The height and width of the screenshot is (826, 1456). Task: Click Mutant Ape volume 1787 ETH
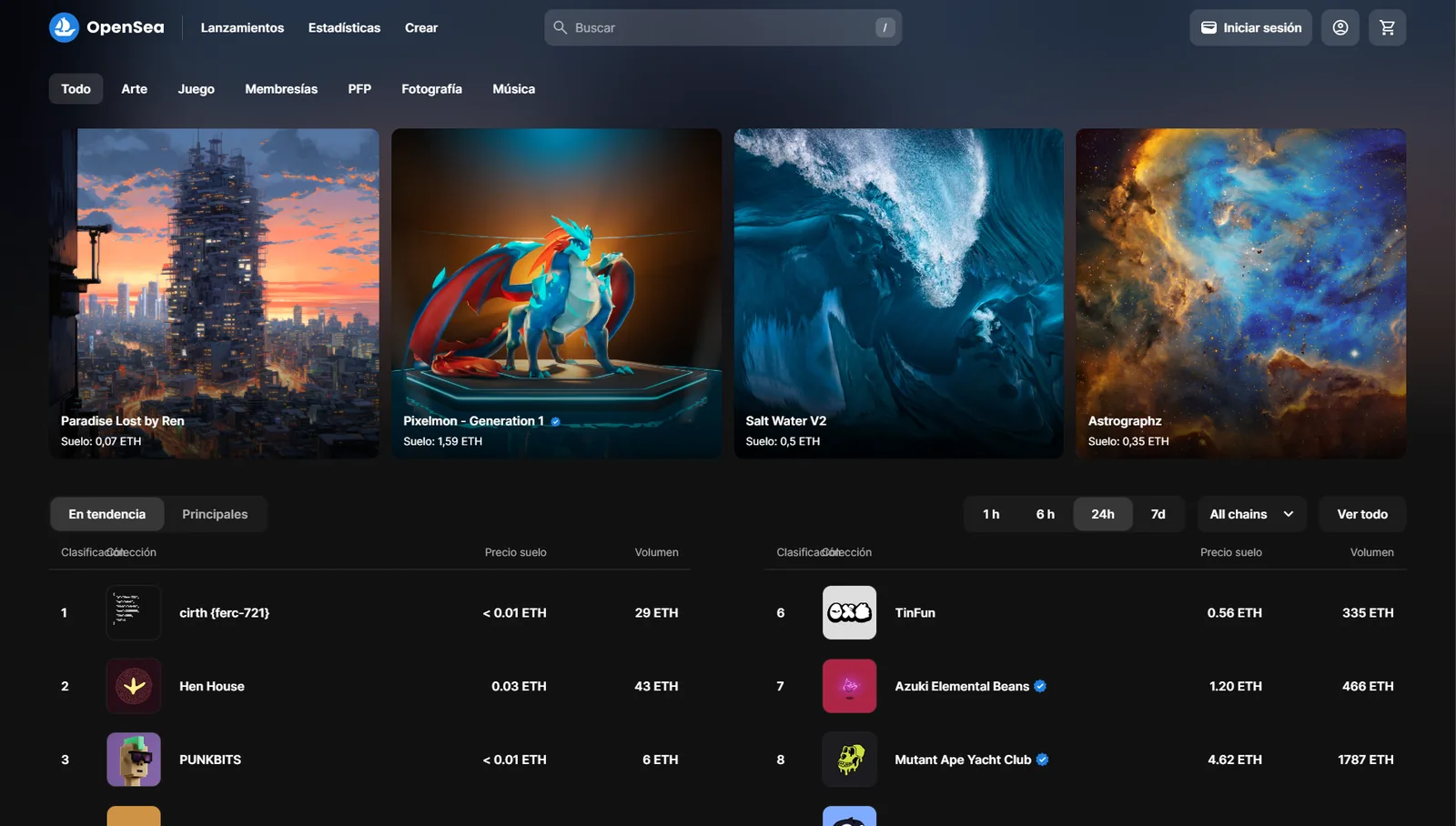1366,760
